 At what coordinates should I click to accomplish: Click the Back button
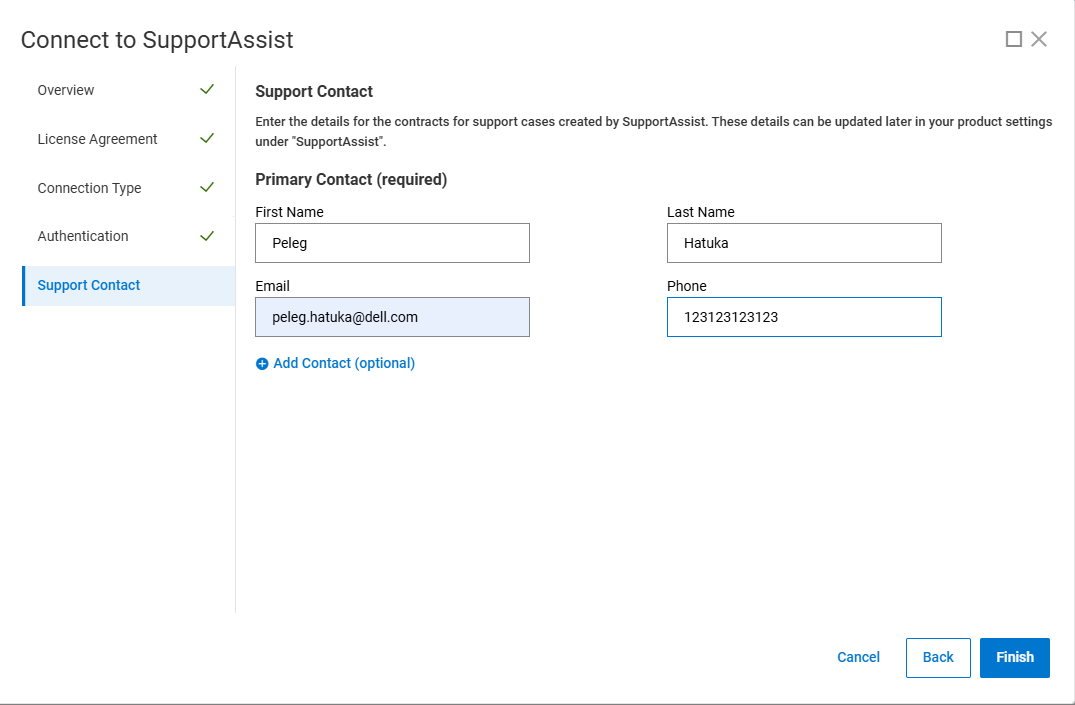(x=938, y=657)
